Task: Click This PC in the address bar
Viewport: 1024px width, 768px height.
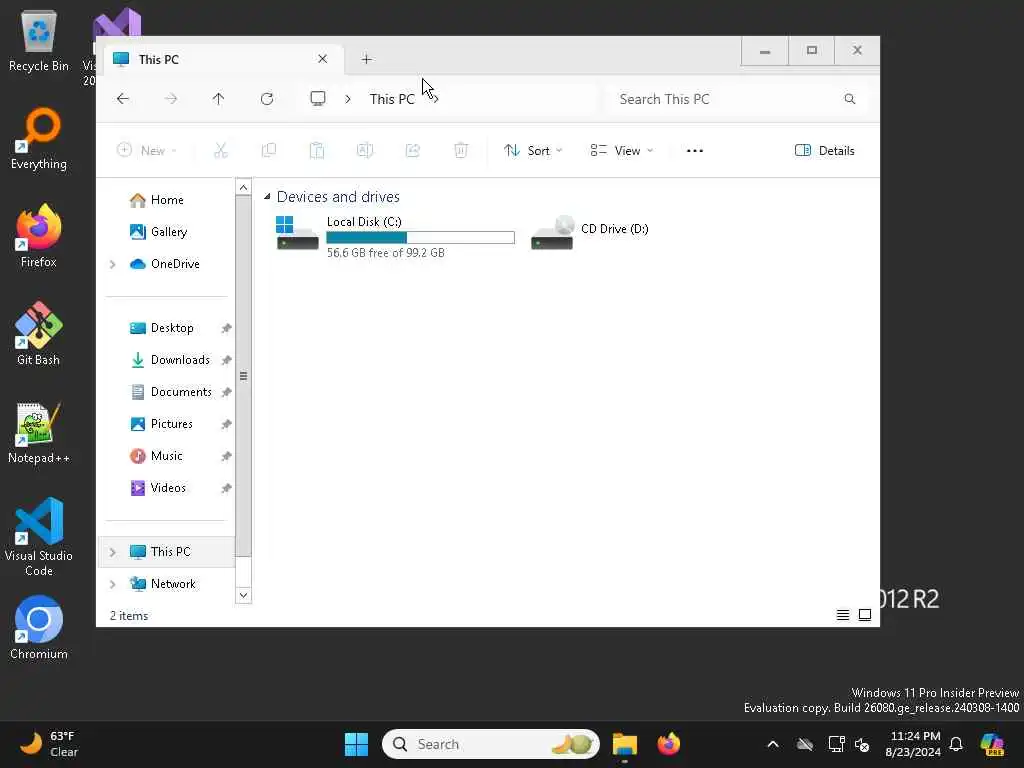Action: pyautogui.click(x=392, y=99)
